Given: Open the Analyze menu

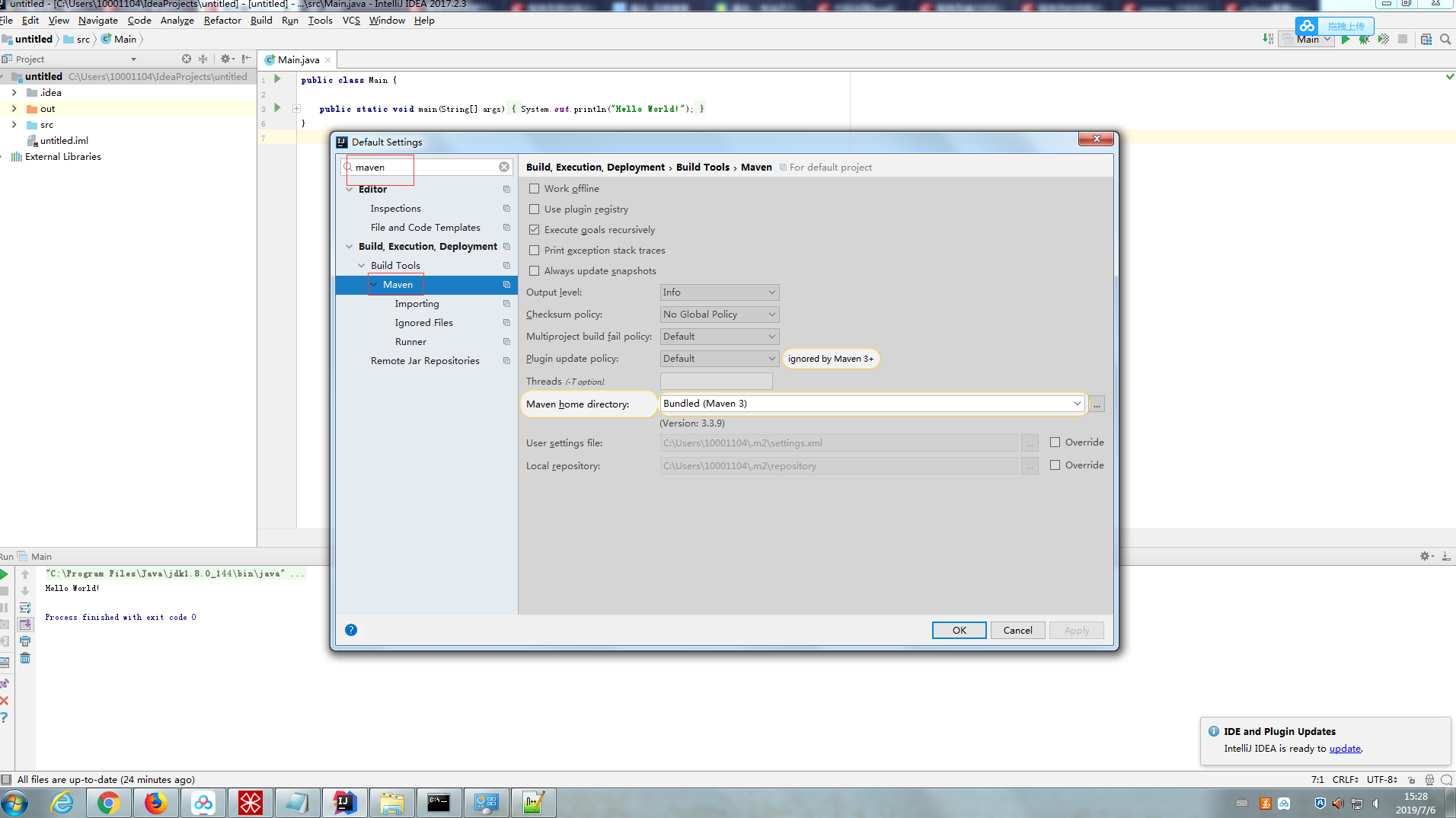Looking at the screenshot, I should pos(177,21).
